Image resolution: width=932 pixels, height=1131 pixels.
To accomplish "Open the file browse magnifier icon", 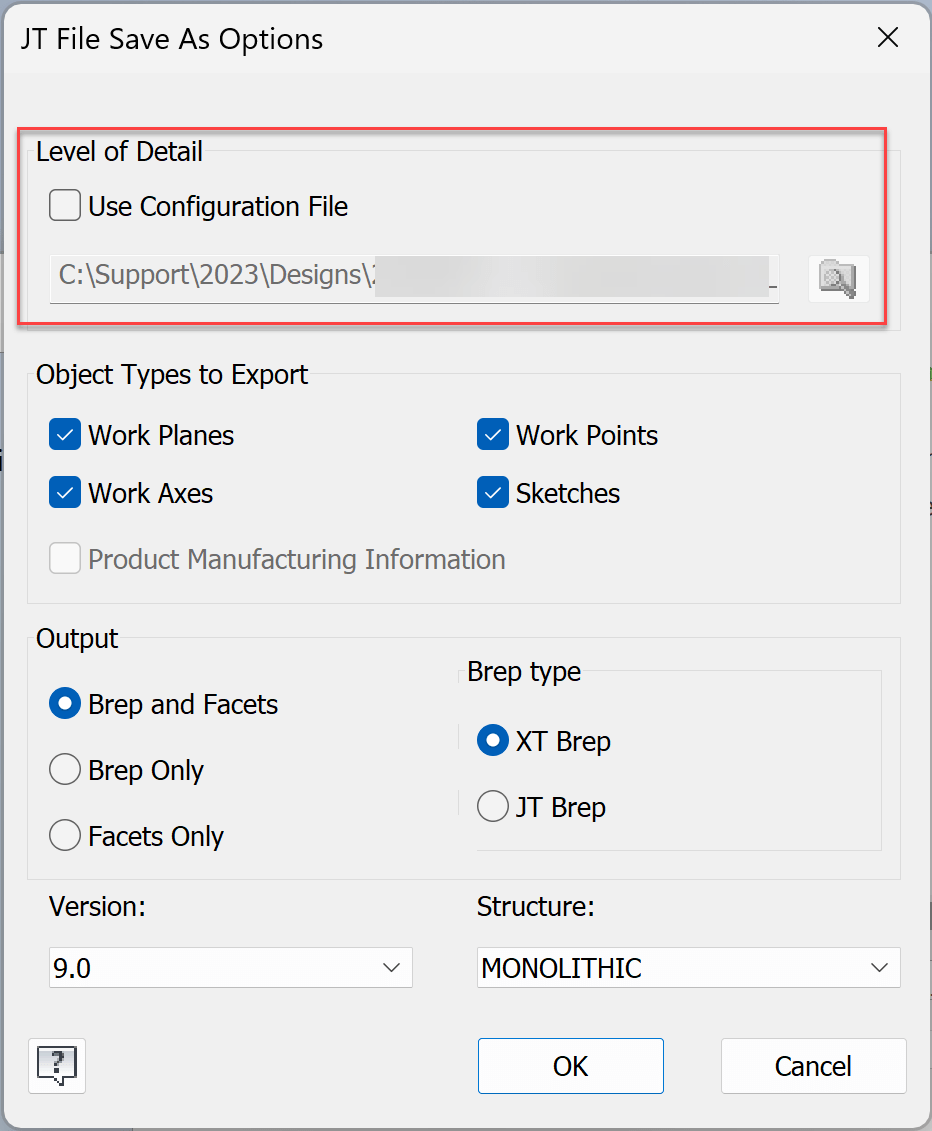I will point(838,278).
